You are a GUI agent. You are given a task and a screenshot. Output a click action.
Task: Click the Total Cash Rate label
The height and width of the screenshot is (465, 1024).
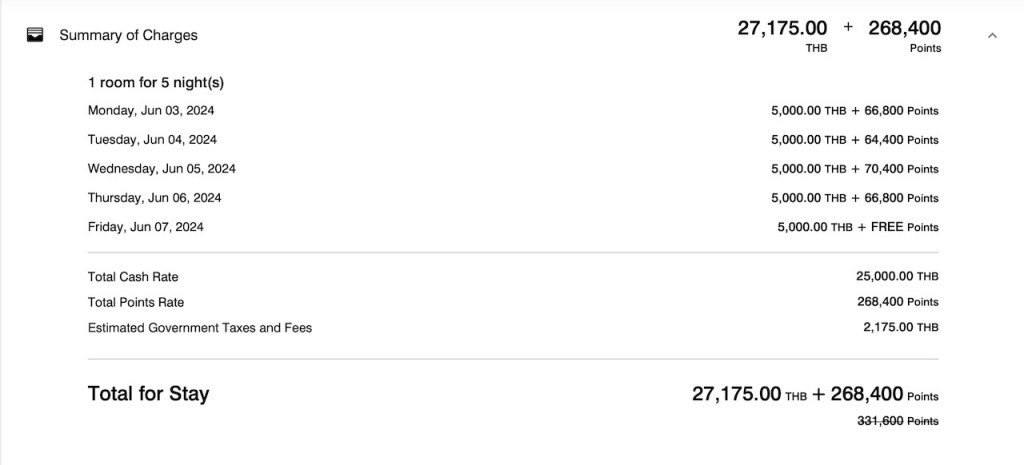[133, 277]
